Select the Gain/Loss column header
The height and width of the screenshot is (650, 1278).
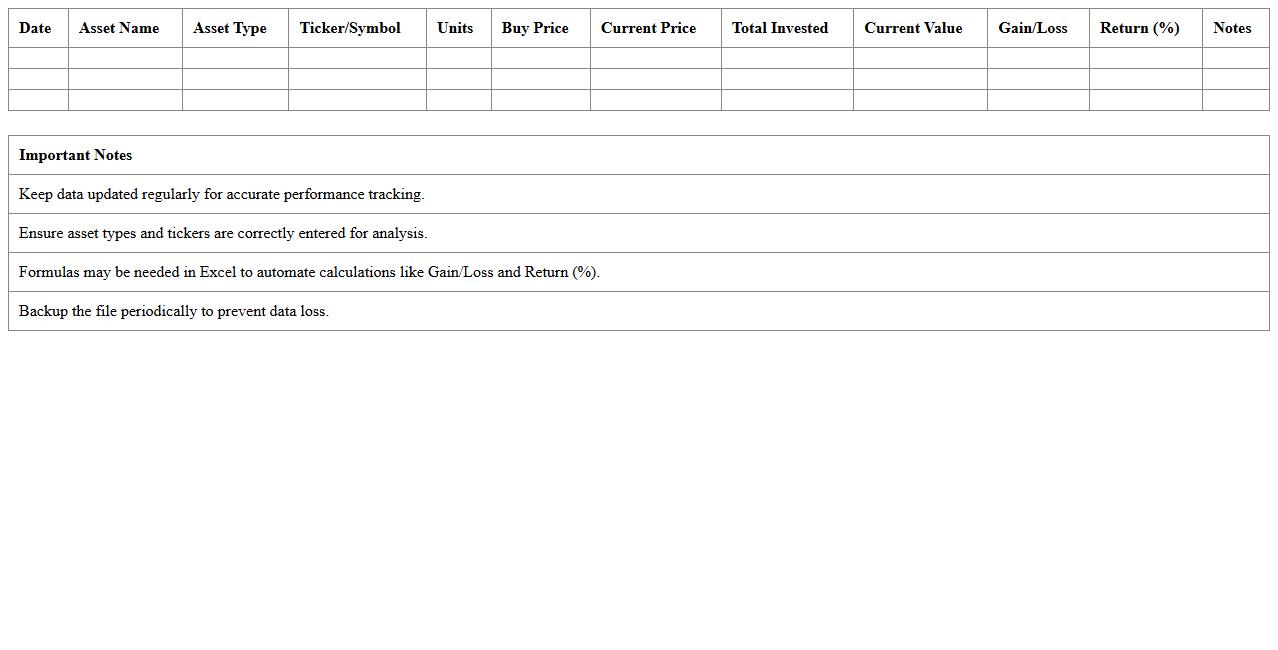click(1033, 28)
